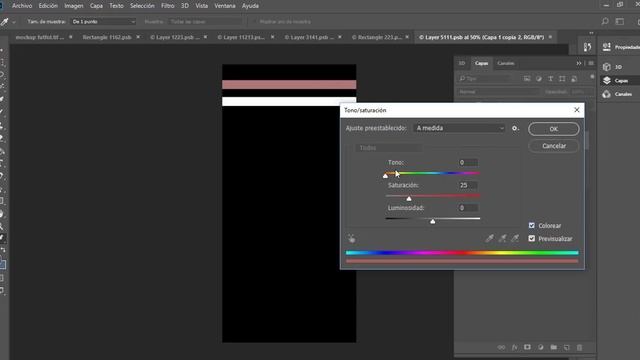The image size is (640, 360).
Task: Create a new group folder icon
Action: tap(553, 347)
